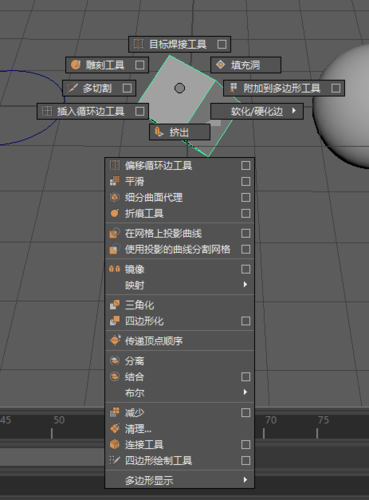Click the 平滑 smooth icon
This screenshot has height=500, width=369.
115,181
